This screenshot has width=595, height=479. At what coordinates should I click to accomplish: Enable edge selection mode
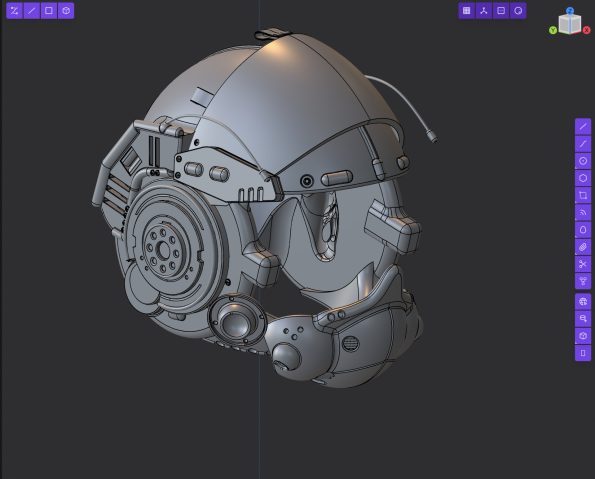pos(31,11)
